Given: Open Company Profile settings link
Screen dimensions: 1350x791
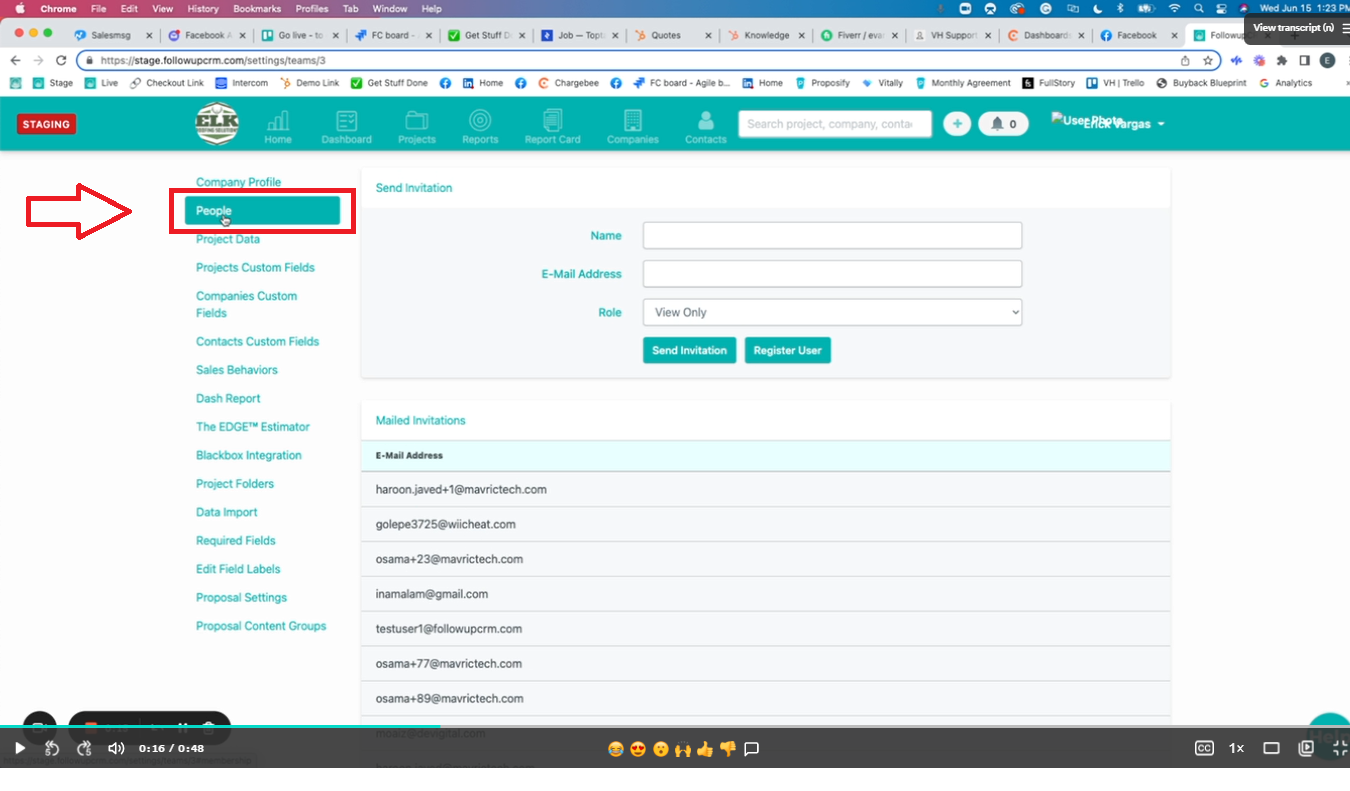Looking at the screenshot, I should 238,182.
